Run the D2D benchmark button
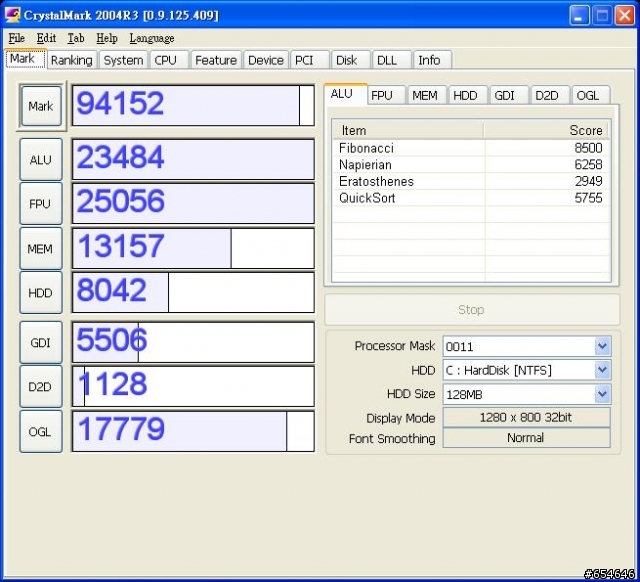Screen dimensions: 640x582 [x=41, y=387]
